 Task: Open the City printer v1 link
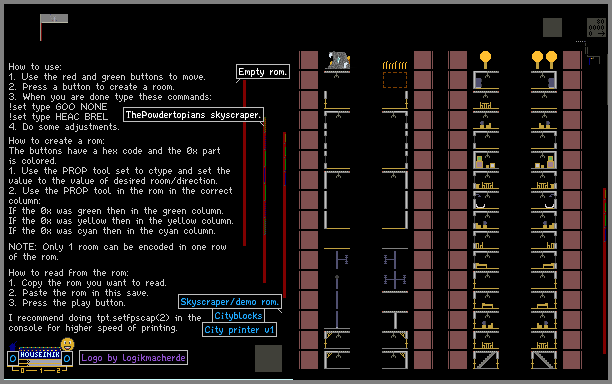pos(239,330)
